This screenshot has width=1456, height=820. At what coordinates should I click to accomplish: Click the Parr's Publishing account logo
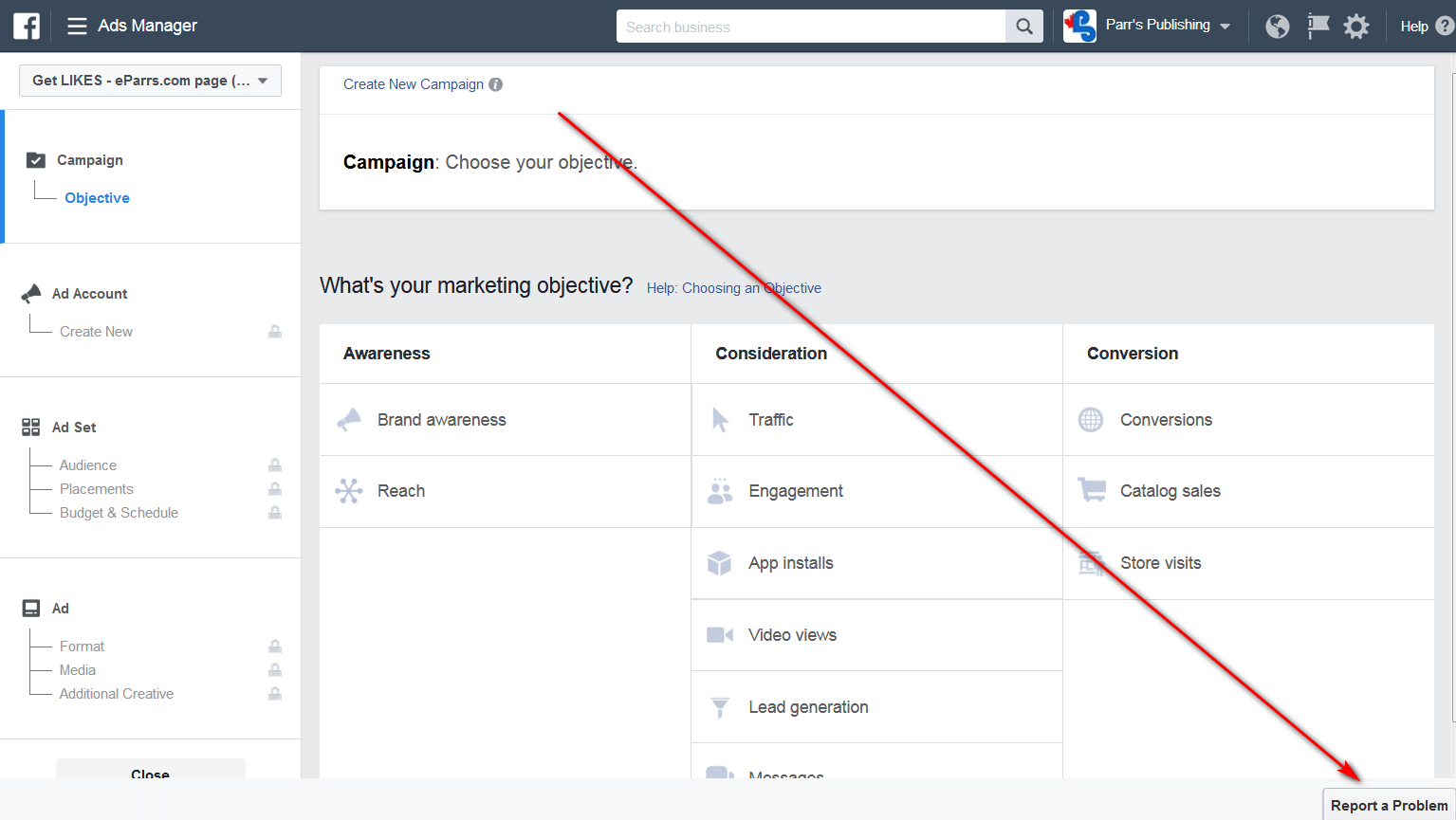tap(1079, 26)
